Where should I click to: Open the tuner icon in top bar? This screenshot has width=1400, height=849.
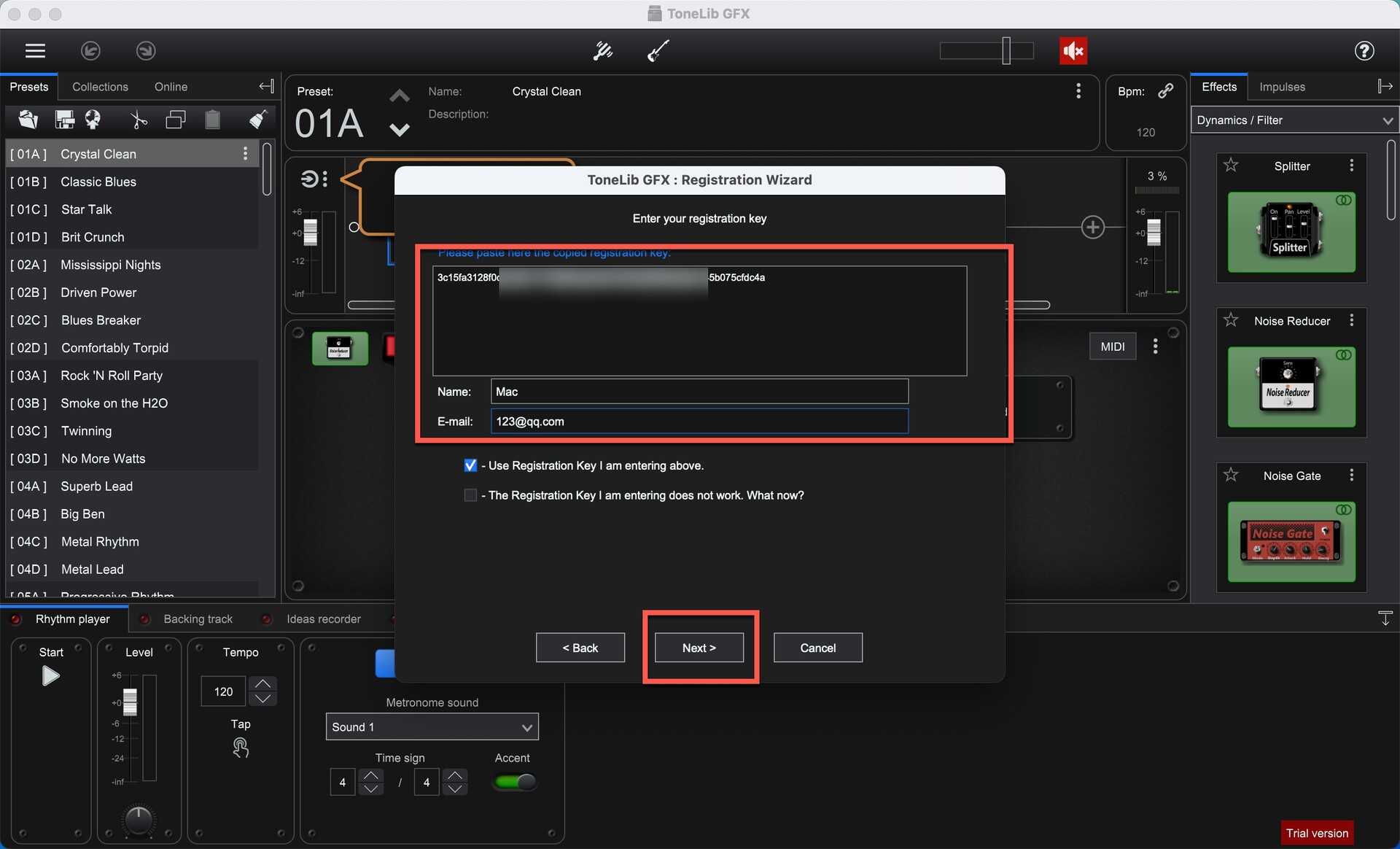pyautogui.click(x=602, y=50)
